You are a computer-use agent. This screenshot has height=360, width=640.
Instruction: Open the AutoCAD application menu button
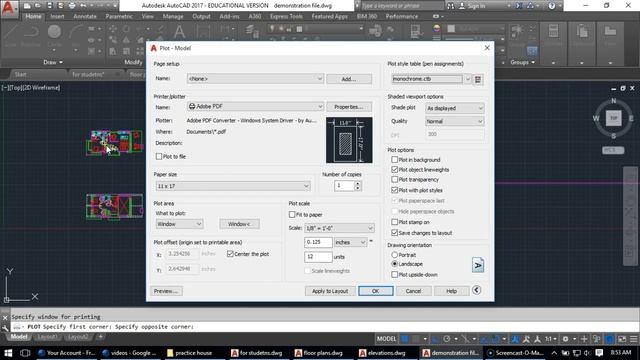(x=9, y=9)
